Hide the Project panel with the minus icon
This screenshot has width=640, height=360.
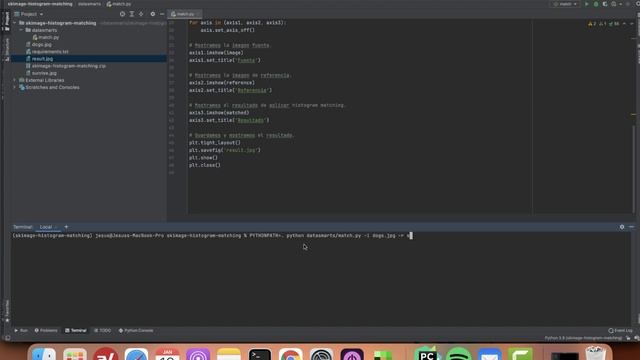(162, 14)
